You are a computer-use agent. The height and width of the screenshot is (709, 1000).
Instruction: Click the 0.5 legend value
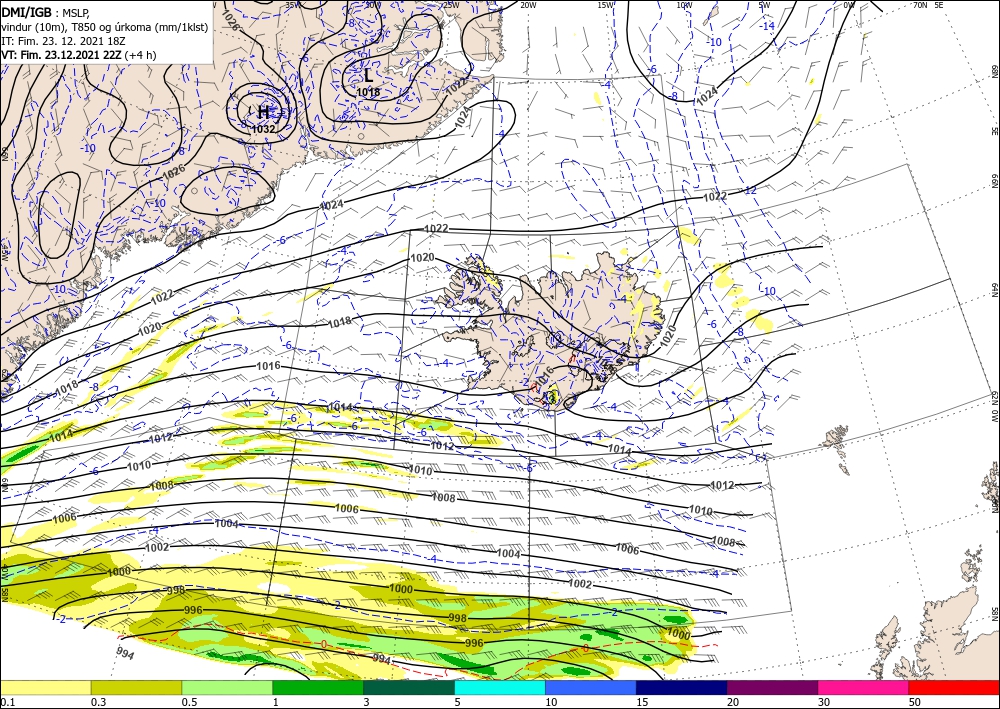pos(189,702)
